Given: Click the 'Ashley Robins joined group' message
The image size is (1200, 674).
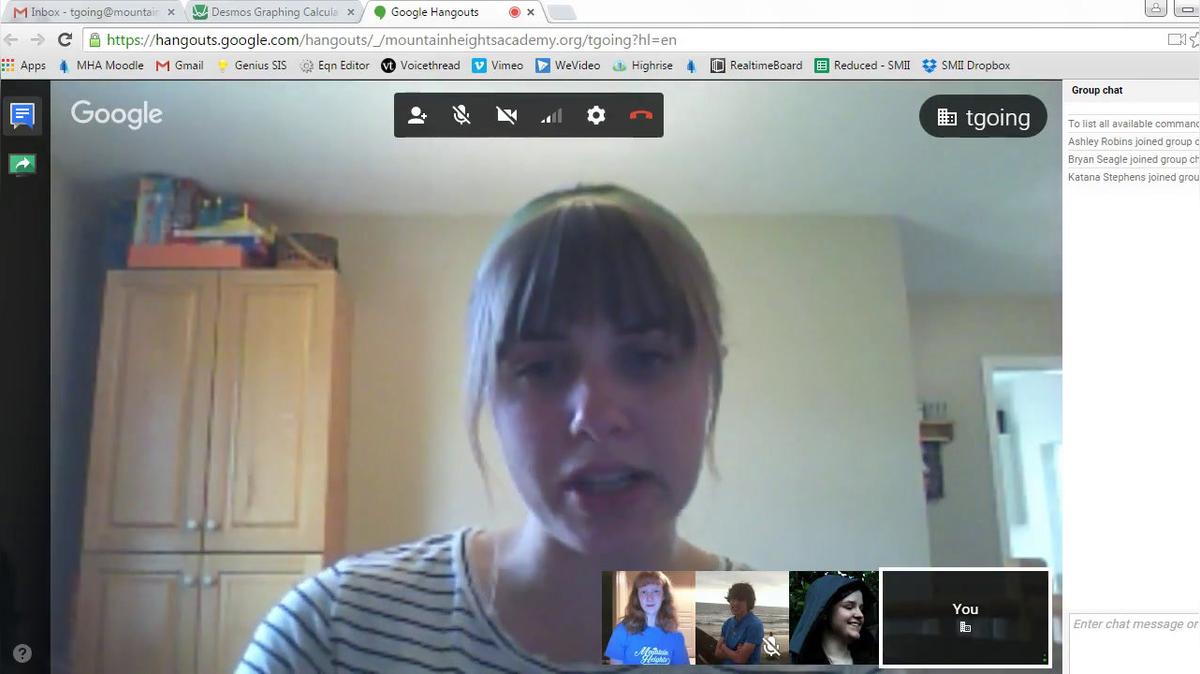Looking at the screenshot, I should pyautogui.click(x=1133, y=142).
